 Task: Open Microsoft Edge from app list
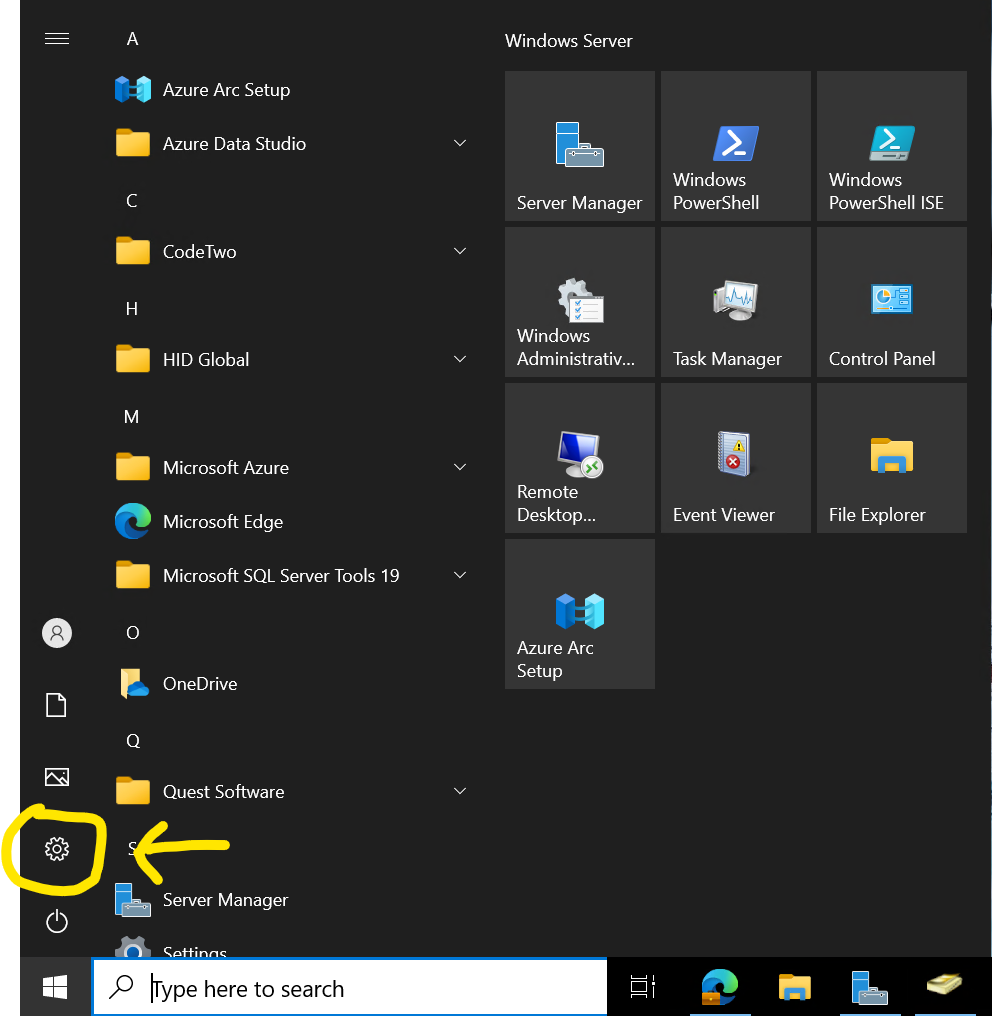pos(222,522)
